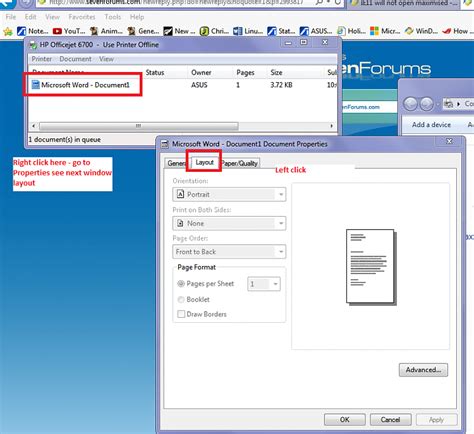Open the Printer menu in queue window
474x434 pixels.
coord(42,59)
